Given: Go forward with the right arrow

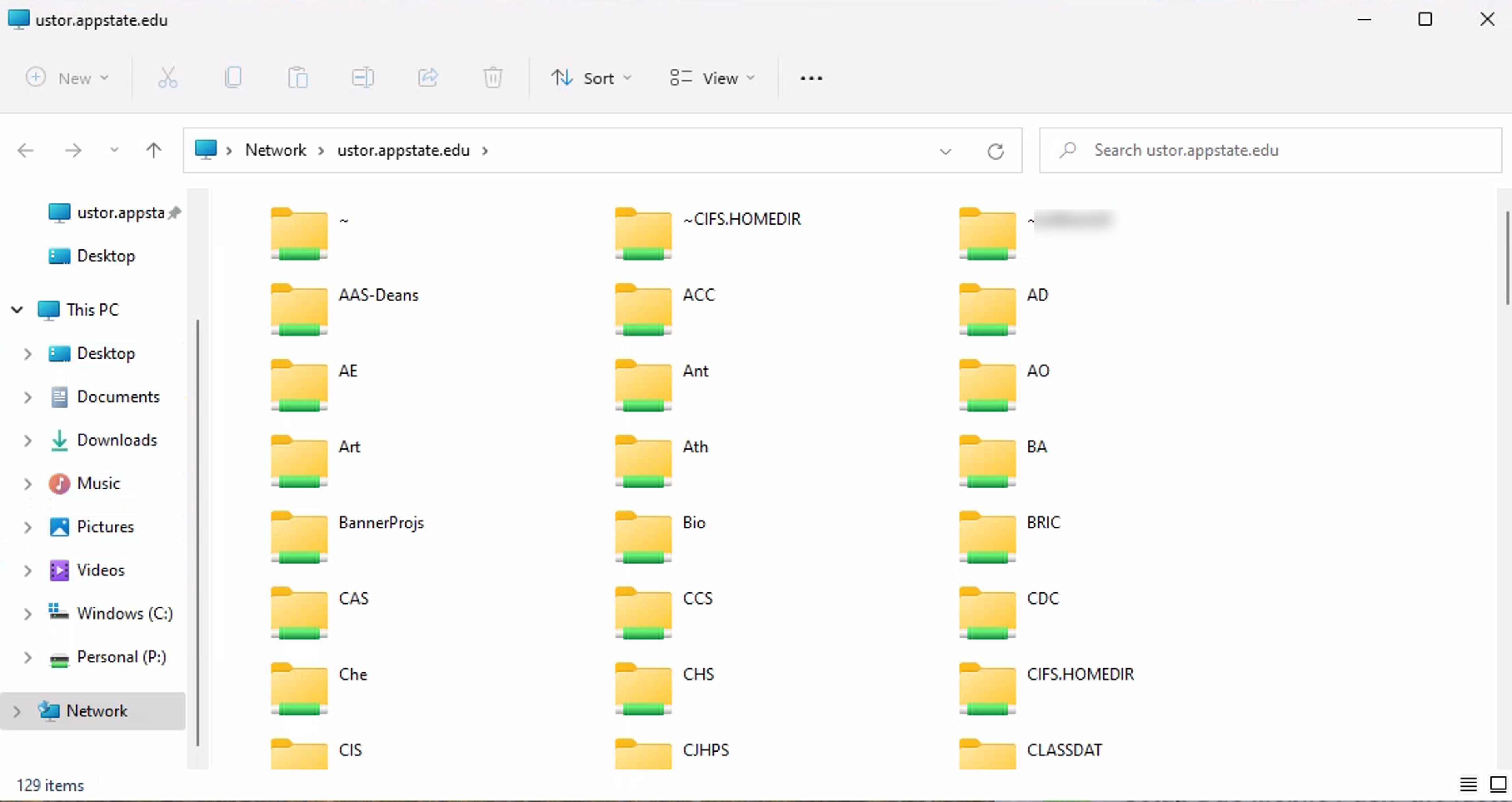Looking at the screenshot, I should coord(73,151).
